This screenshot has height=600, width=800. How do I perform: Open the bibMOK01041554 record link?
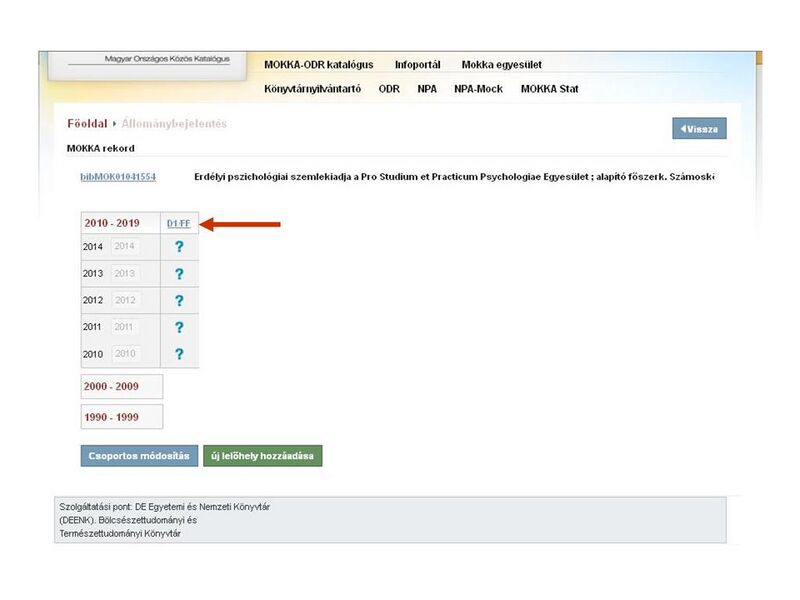118,177
